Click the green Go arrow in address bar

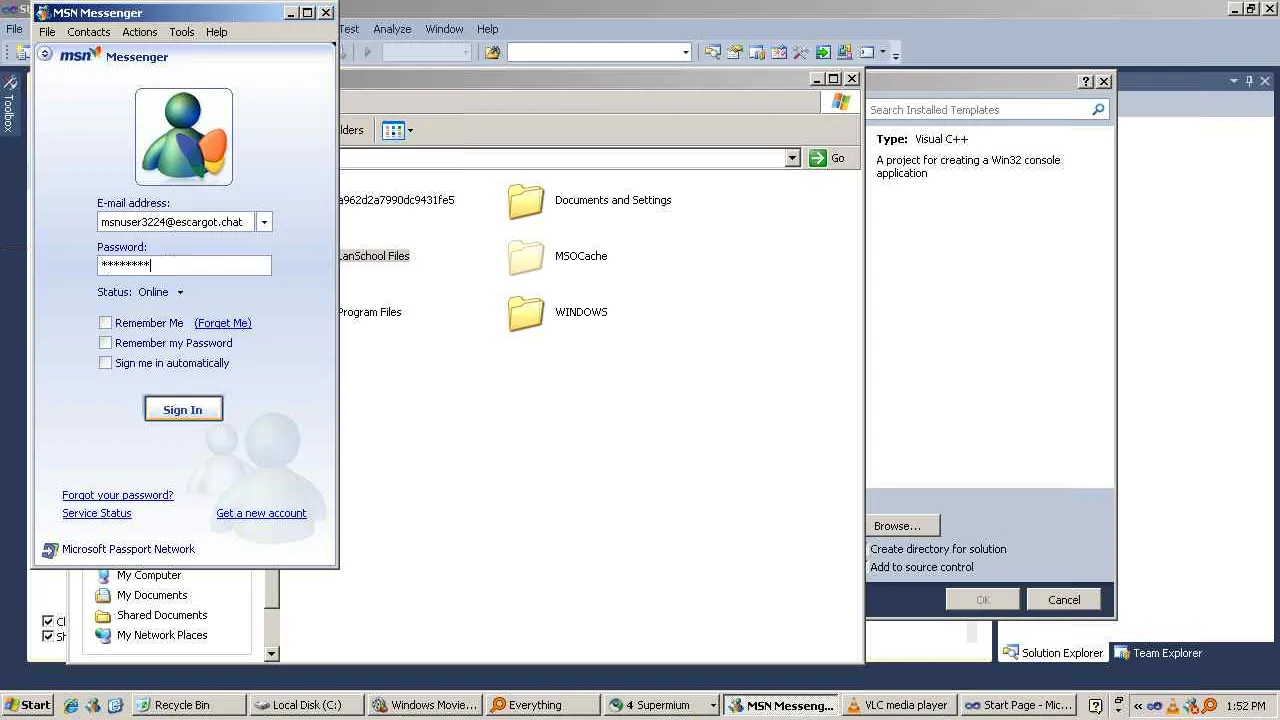(x=818, y=158)
